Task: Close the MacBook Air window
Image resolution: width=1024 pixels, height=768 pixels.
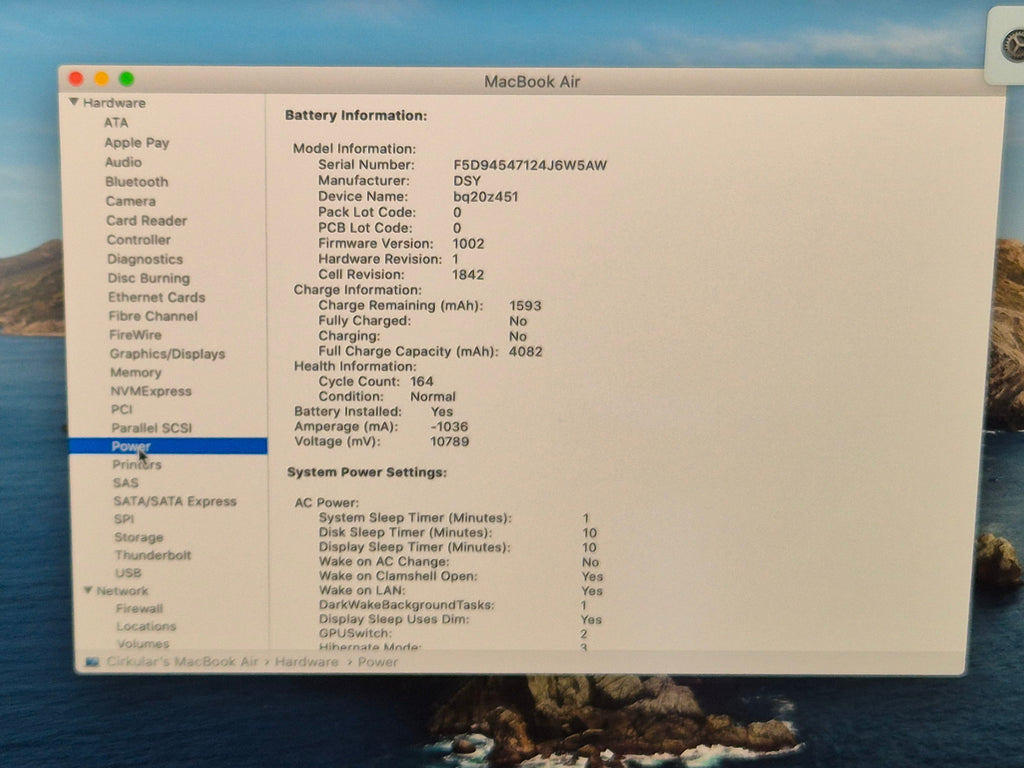Action: (76, 79)
